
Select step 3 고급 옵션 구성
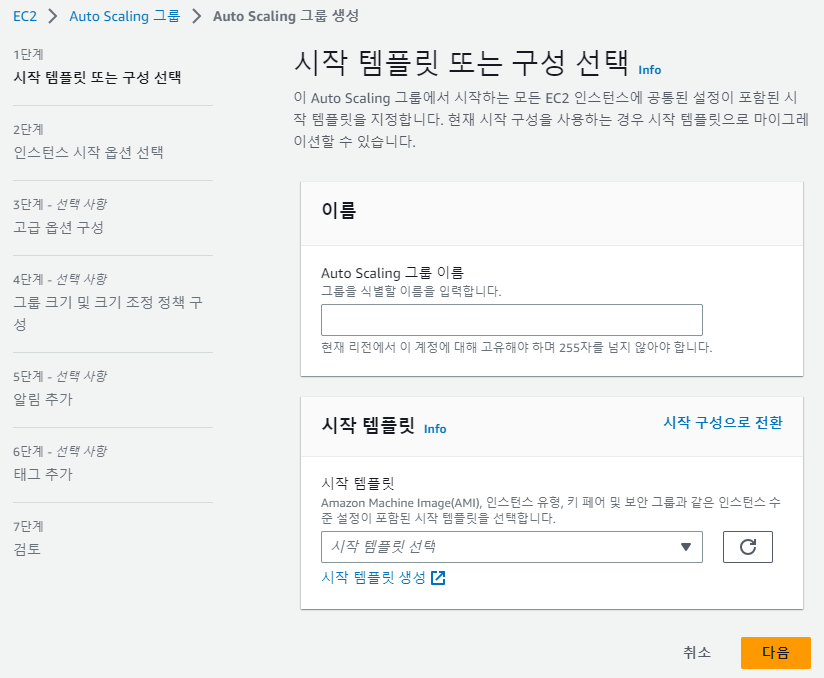[58, 228]
